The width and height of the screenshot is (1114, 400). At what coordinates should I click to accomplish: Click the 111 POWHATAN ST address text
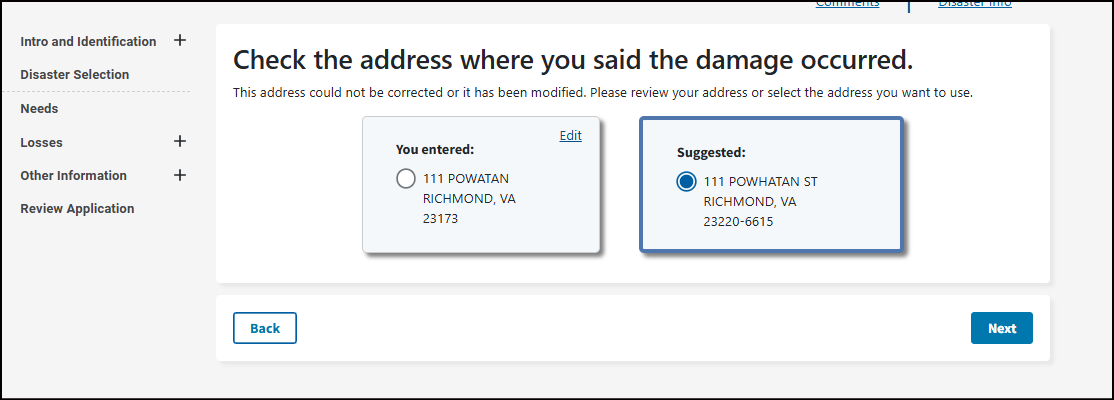click(x=761, y=182)
